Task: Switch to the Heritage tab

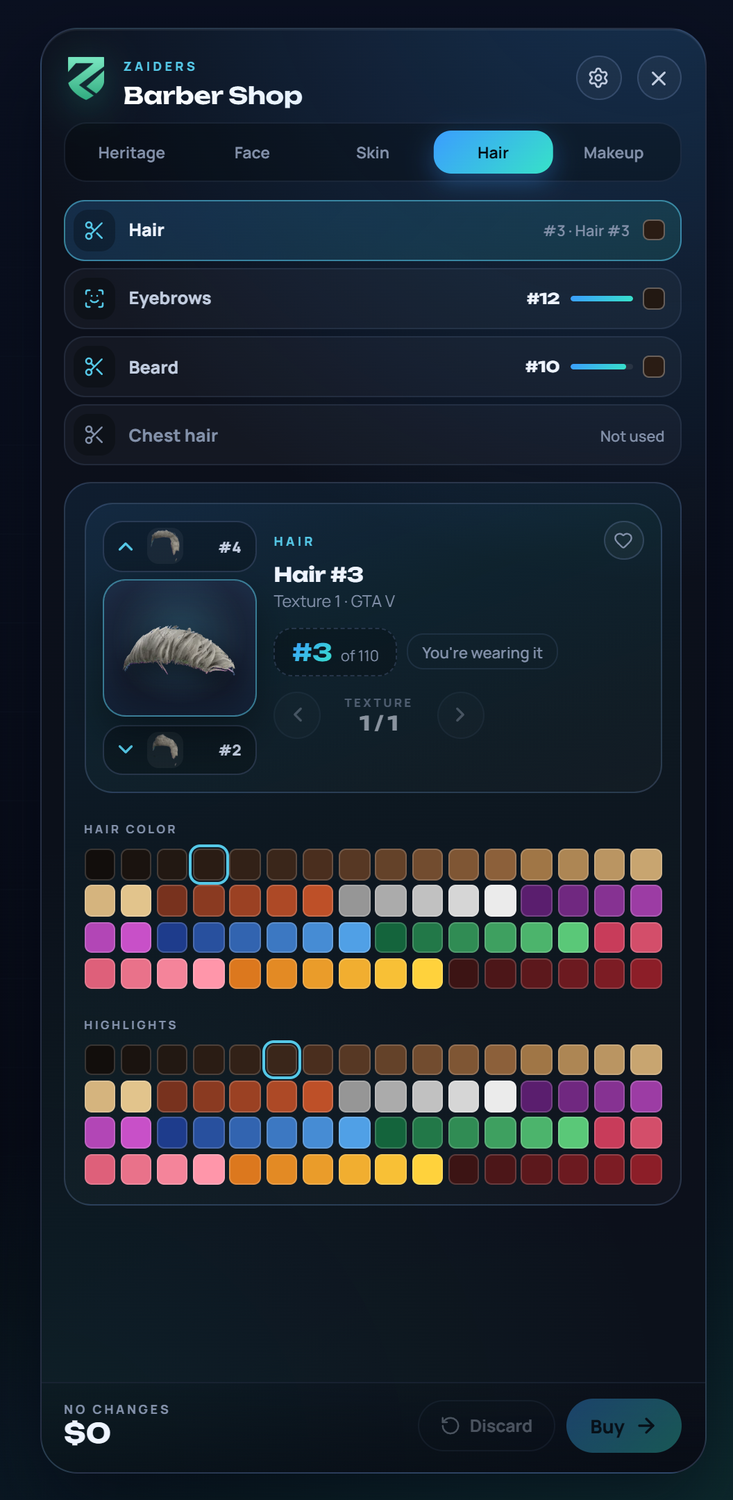Action: 131,153
